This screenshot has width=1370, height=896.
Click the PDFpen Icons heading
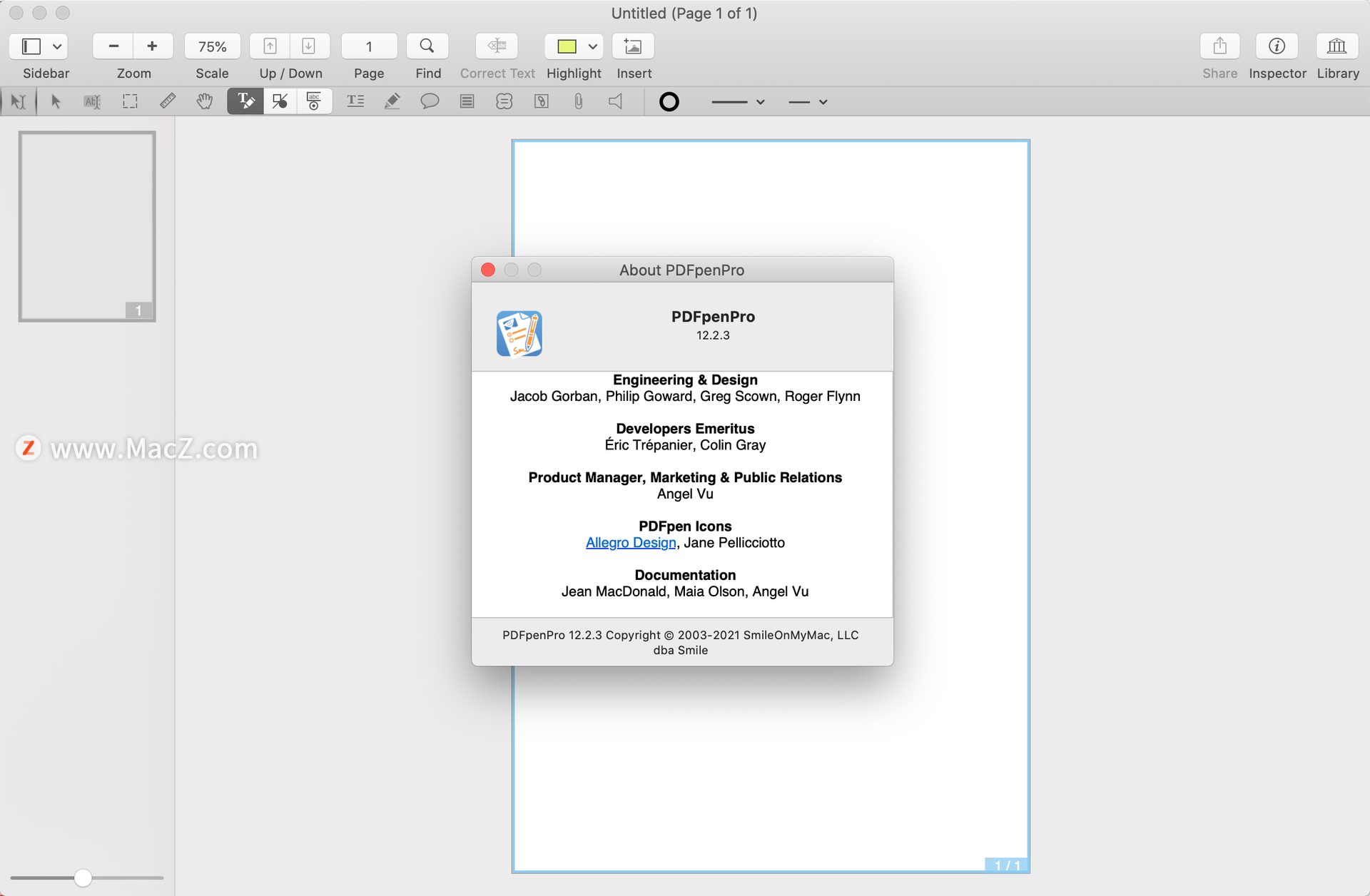pos(685,526)
